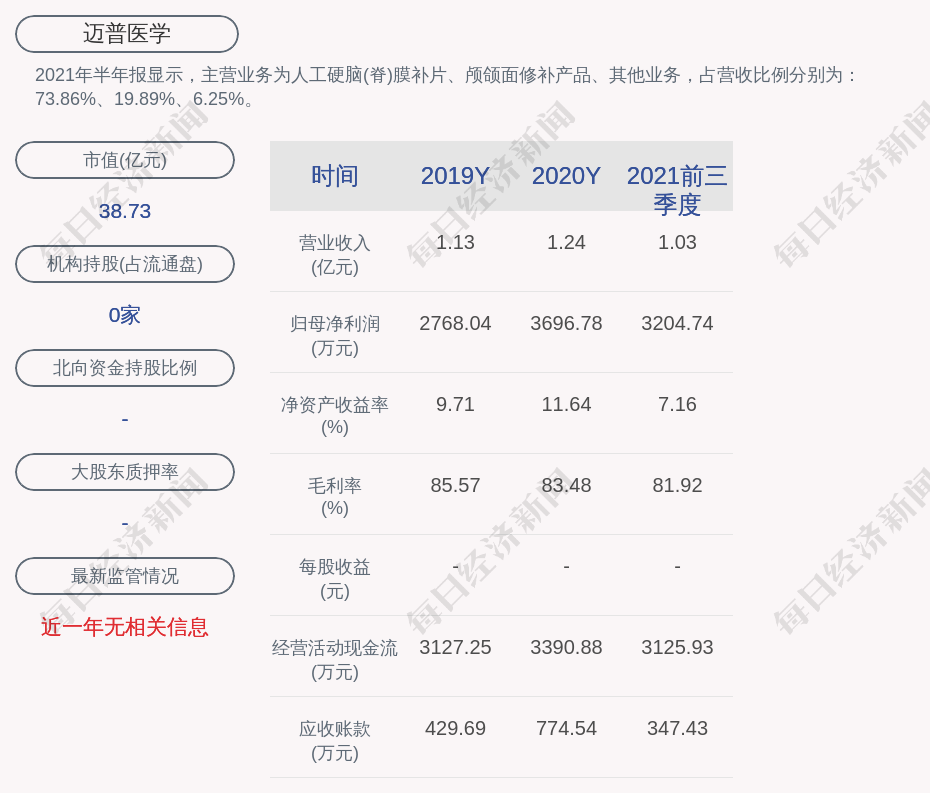This screenshot has width=930, height=793.
Task: Click the market value figure 38.73
Action: 125,211
